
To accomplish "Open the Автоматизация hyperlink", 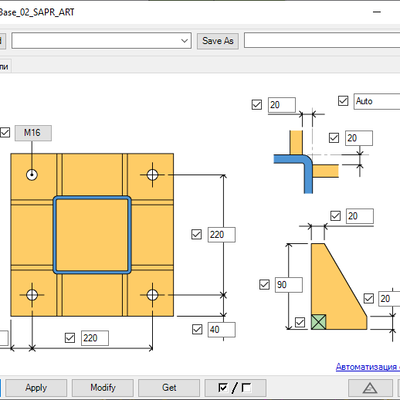I will (x=368, y=367).
